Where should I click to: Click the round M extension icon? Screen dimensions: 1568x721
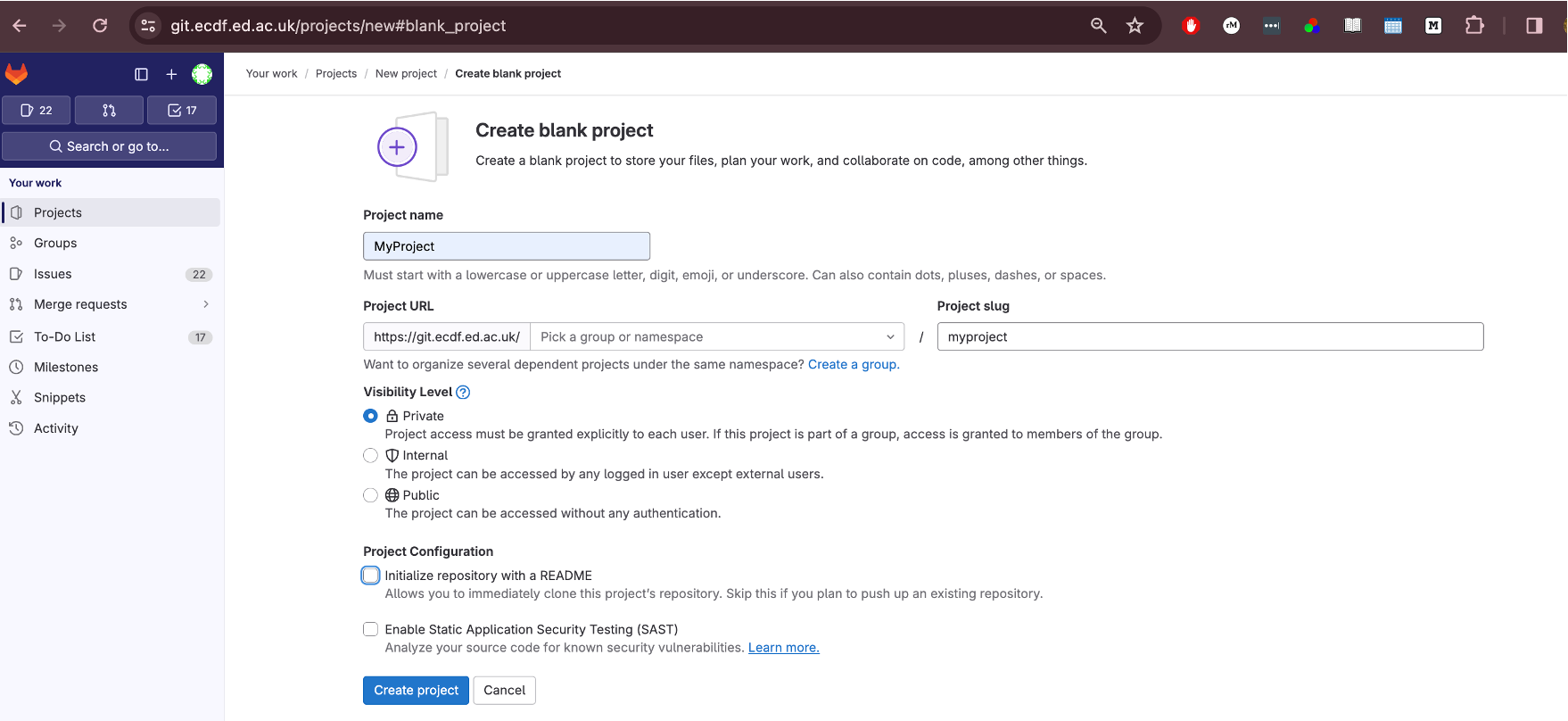pyautogui.click(x=1232, y=26)
